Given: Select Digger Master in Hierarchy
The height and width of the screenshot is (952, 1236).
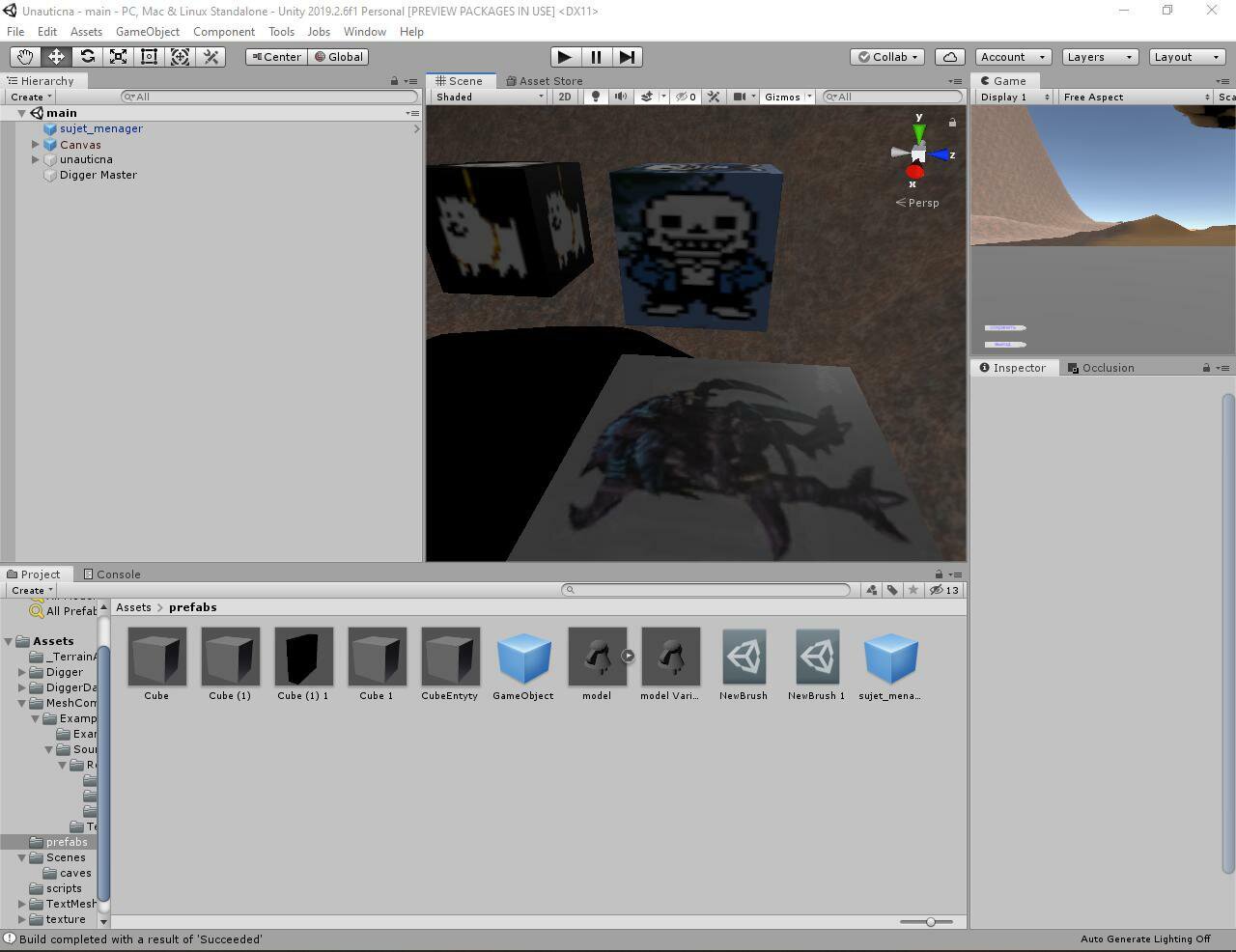Looking at the screenshot, I should [x=98, y=175].
